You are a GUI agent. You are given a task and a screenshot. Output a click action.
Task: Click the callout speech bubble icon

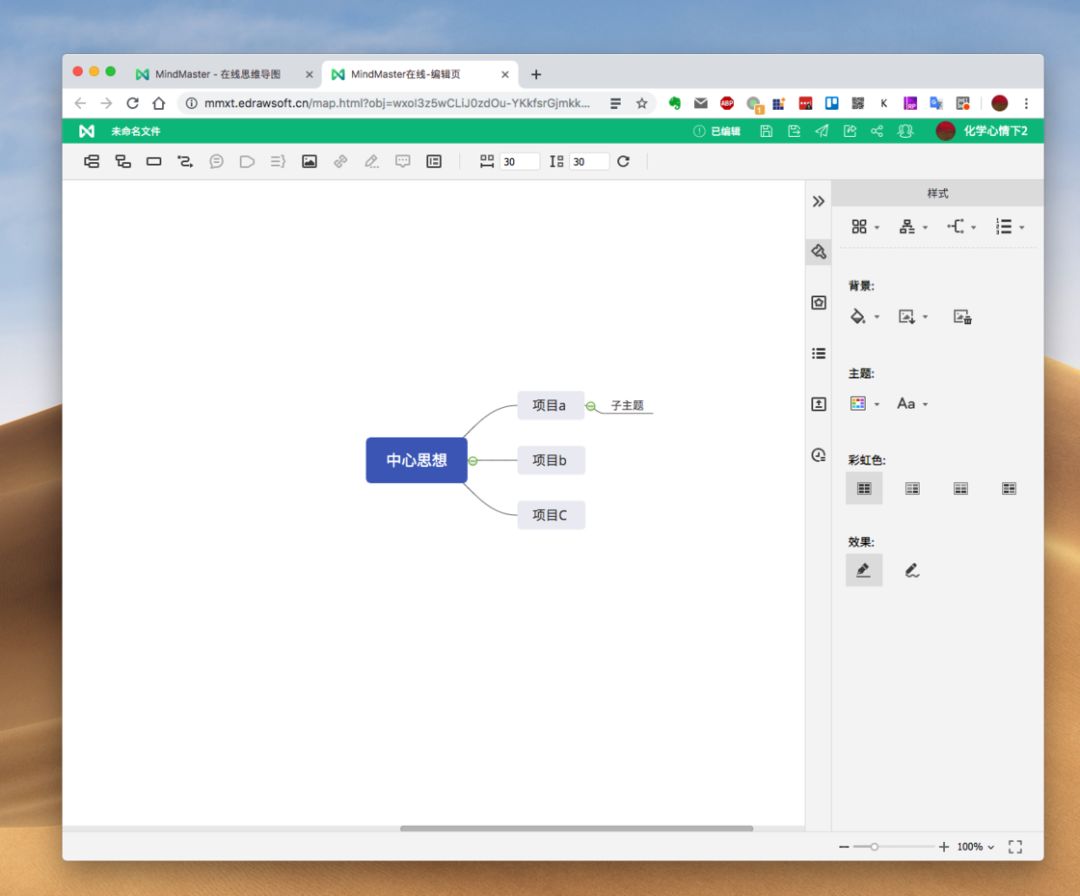(x=216, y=161)
